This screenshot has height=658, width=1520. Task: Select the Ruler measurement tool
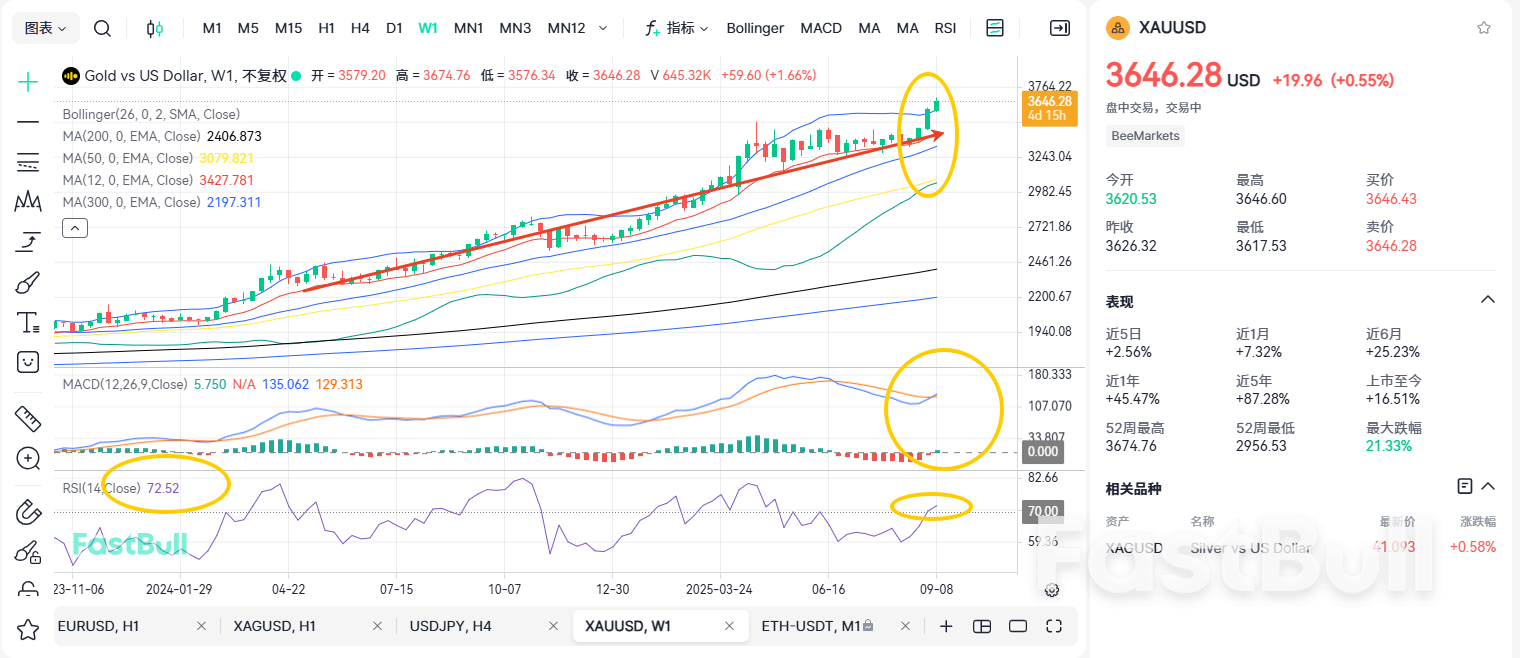pyautogui.click(x=27, y=418)
